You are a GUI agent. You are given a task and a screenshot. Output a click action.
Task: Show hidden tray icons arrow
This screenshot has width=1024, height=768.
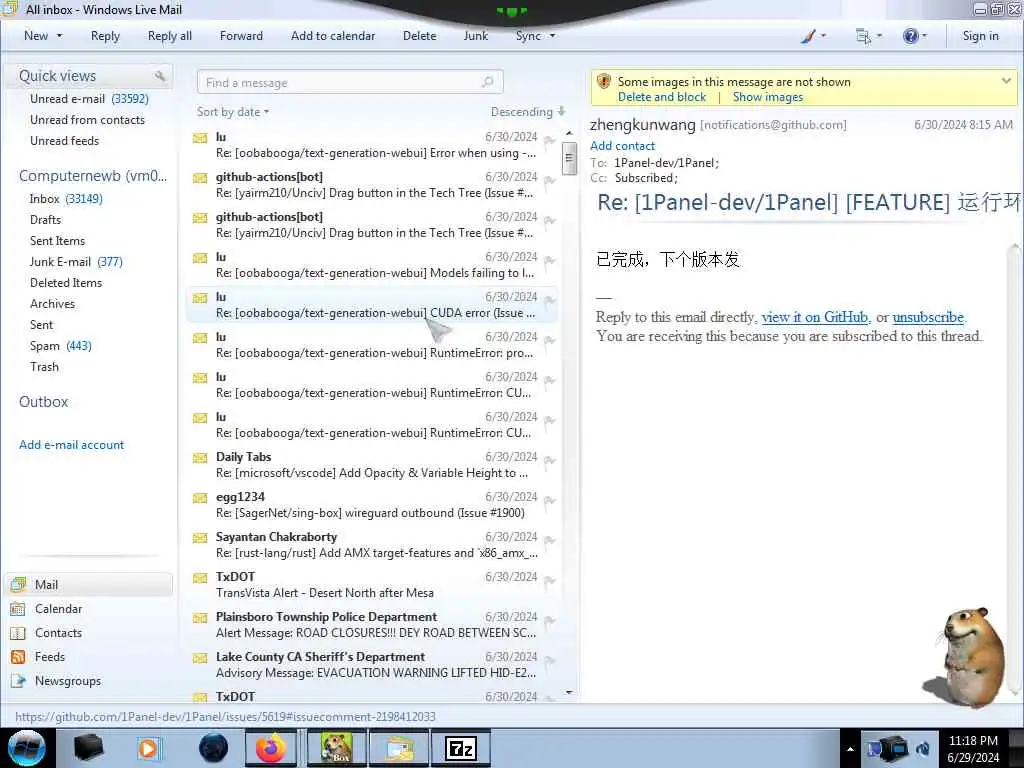click(850, 749)
